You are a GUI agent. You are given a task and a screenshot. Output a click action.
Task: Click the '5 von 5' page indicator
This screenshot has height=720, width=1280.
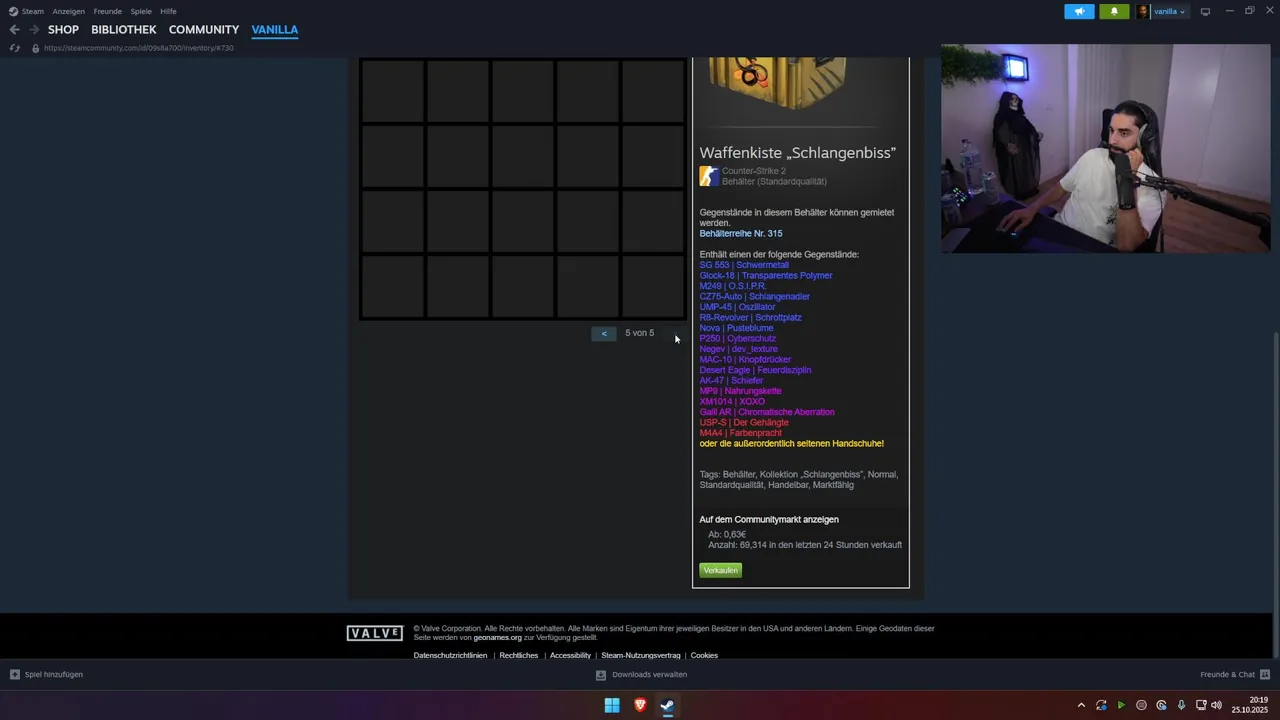640,333
